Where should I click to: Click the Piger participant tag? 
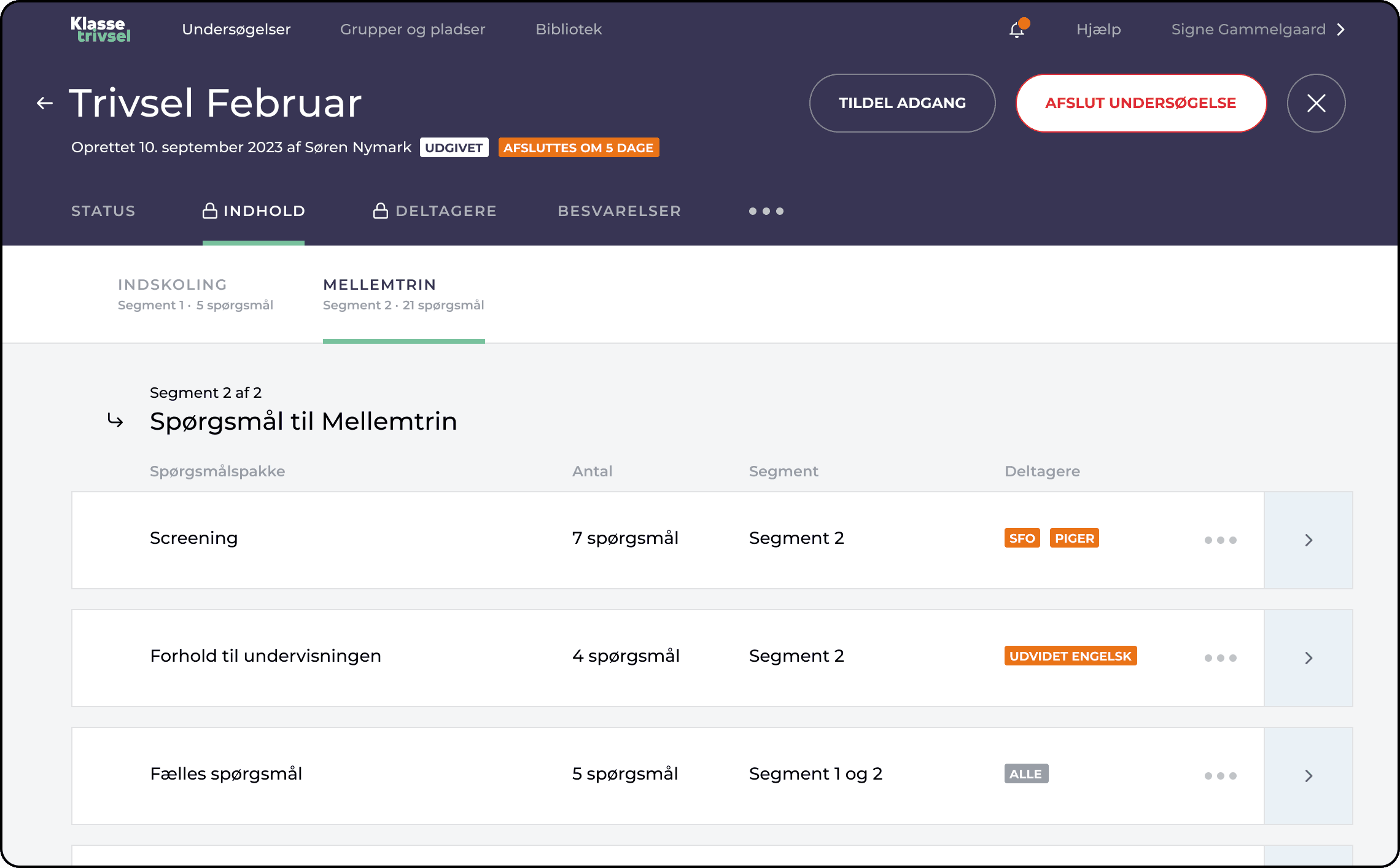click(x=1075, y=538)
